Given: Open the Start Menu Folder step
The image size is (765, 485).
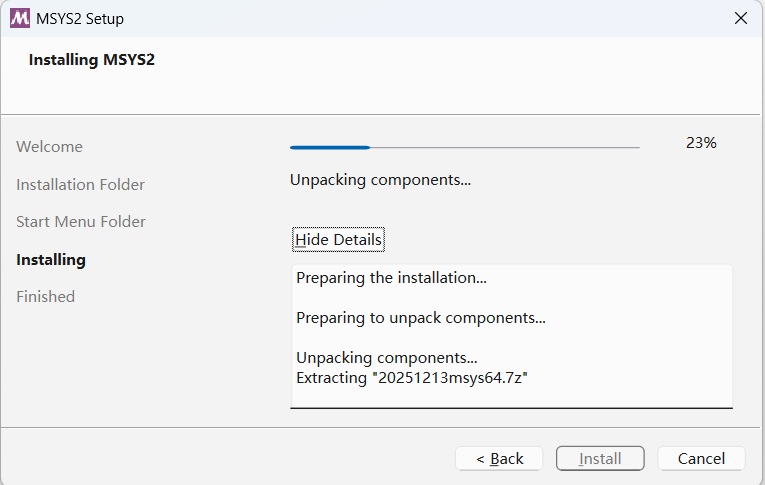Looking at the screenshot, I should click(81, 222).
